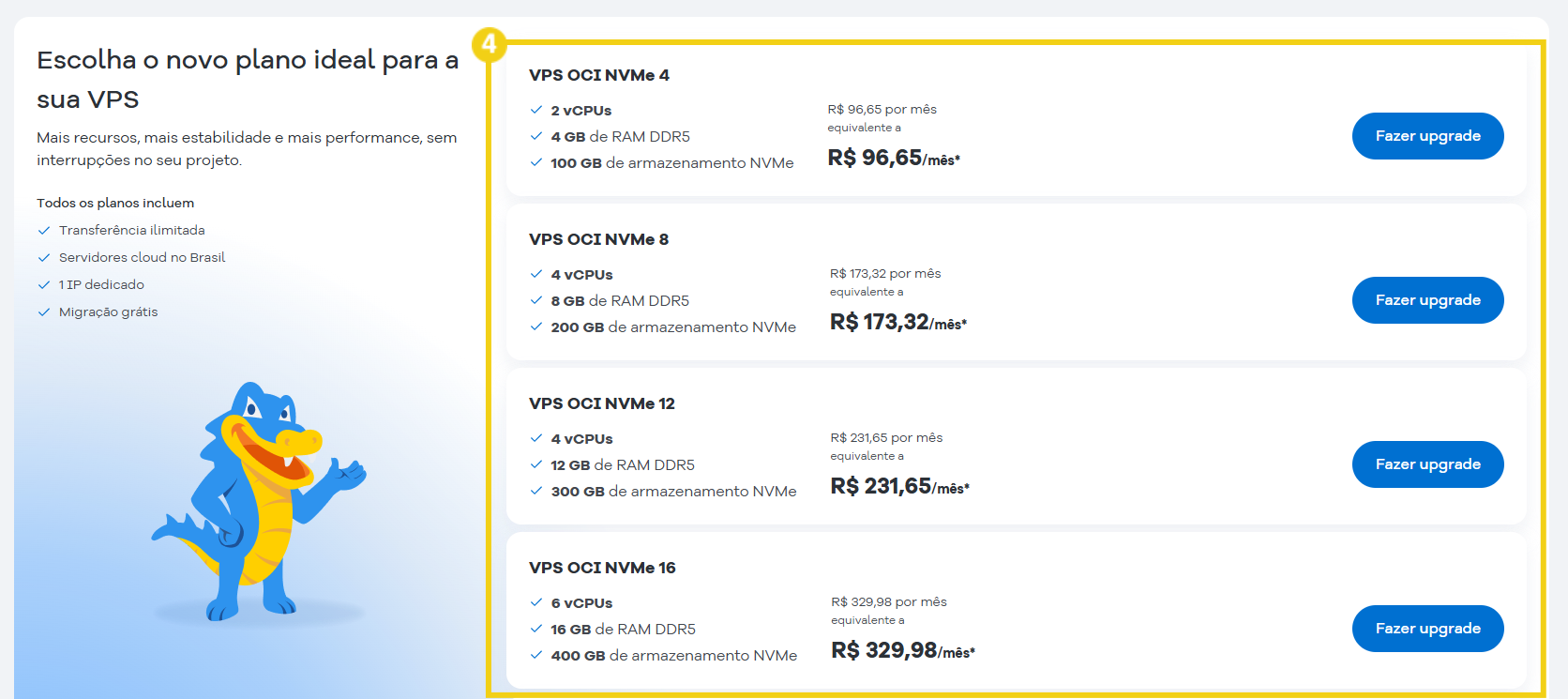Click checkmark beside 100 GB de armazenamento
Screen dimensions: 1568x699
536,162
